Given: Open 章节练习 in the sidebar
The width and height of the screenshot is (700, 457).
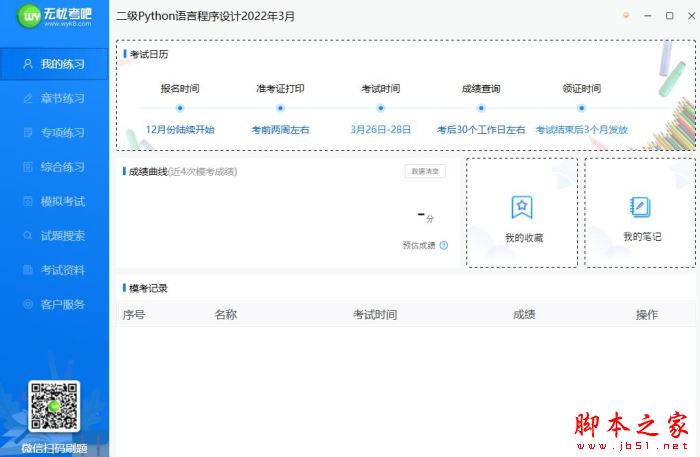Looking at the screenshot, I should [x=54, y=98].
